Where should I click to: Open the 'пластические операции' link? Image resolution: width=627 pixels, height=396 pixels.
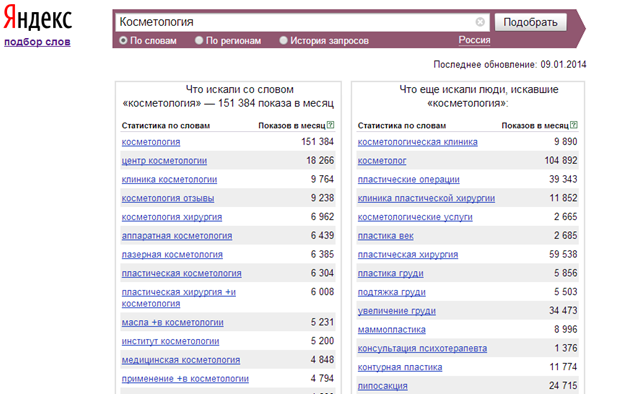[x=409, y=180]
